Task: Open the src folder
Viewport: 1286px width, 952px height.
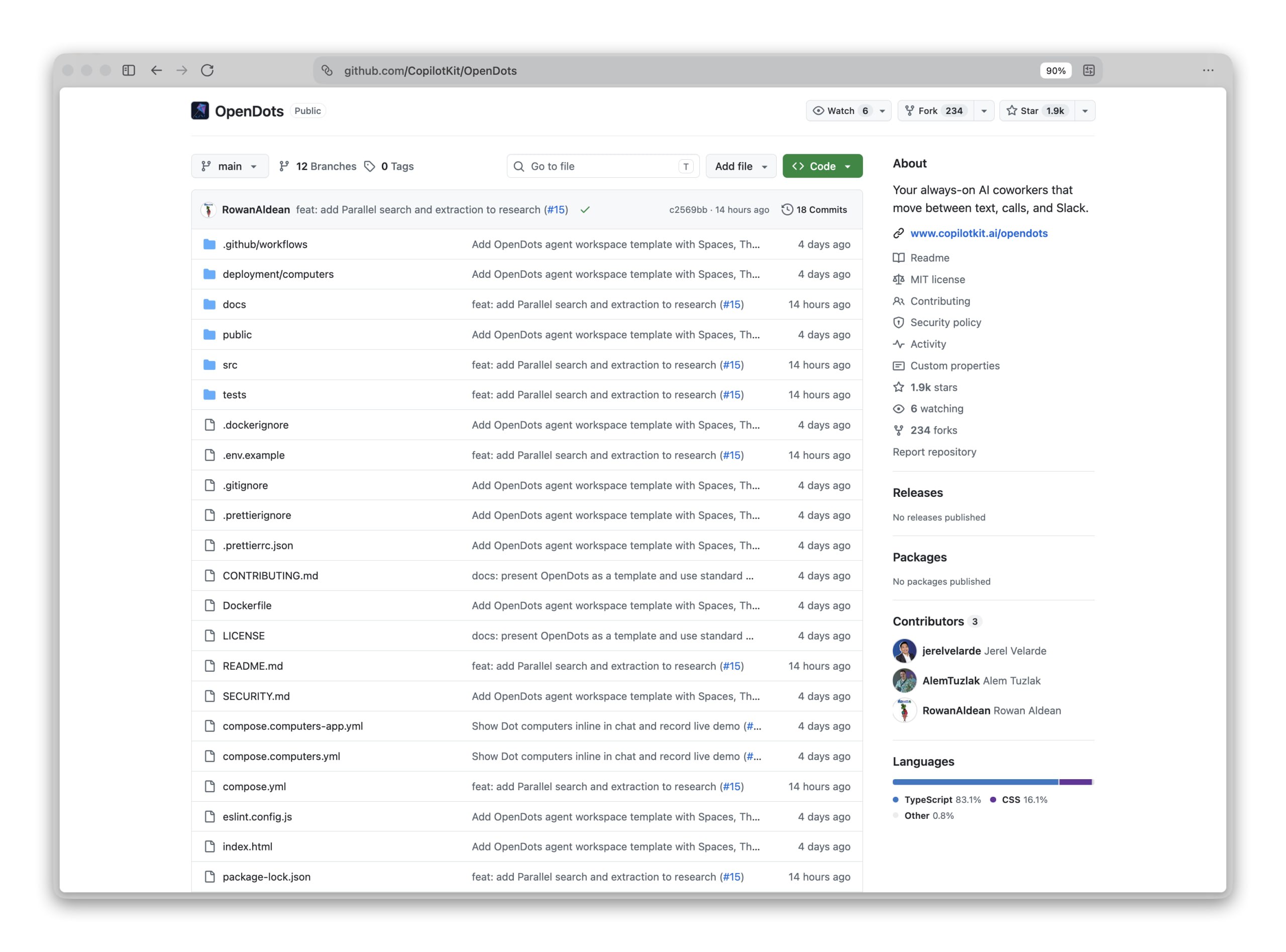Action: [x=230, y=365]
